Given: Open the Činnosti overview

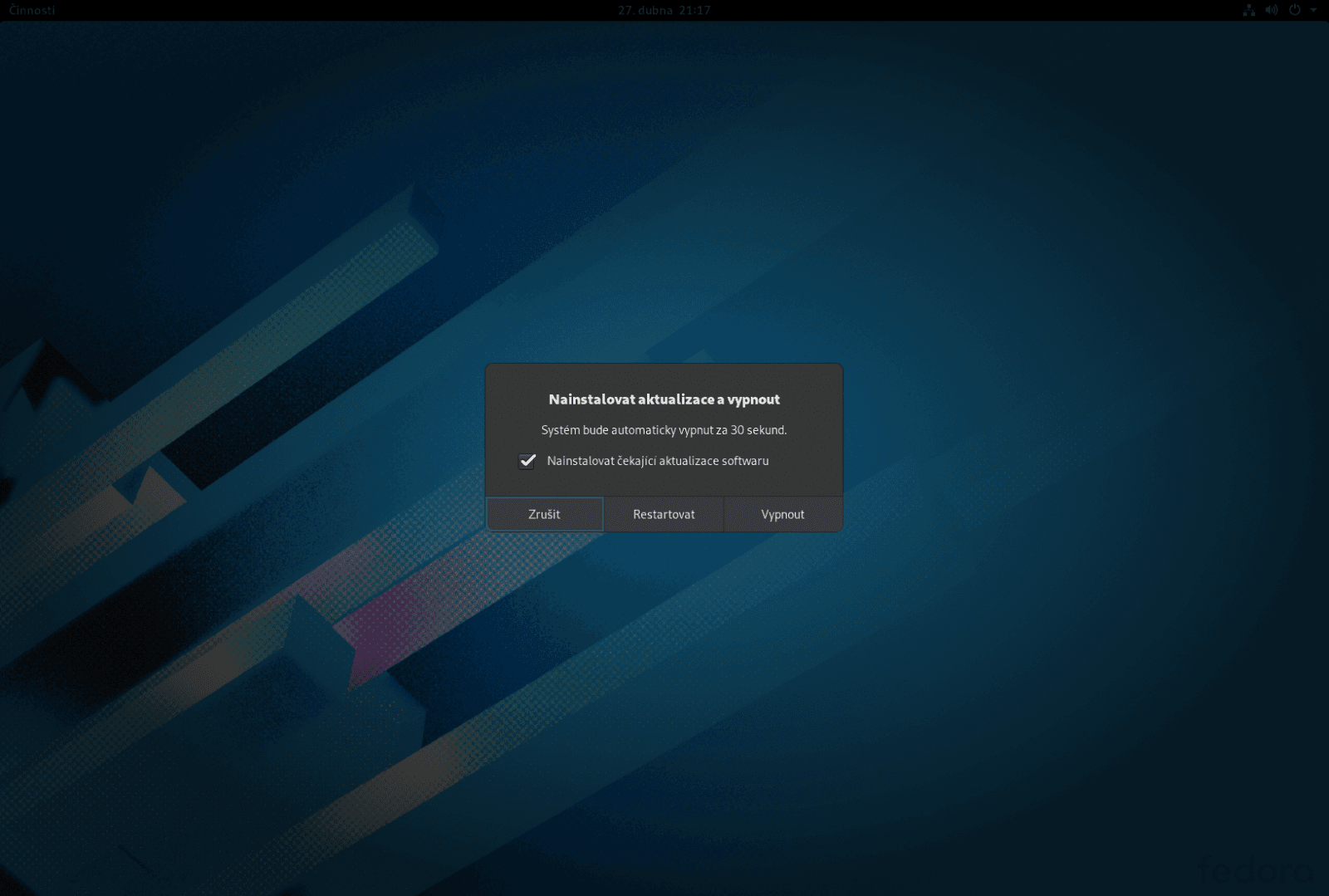Looking at the screenshot, I should tap(32, 10).
